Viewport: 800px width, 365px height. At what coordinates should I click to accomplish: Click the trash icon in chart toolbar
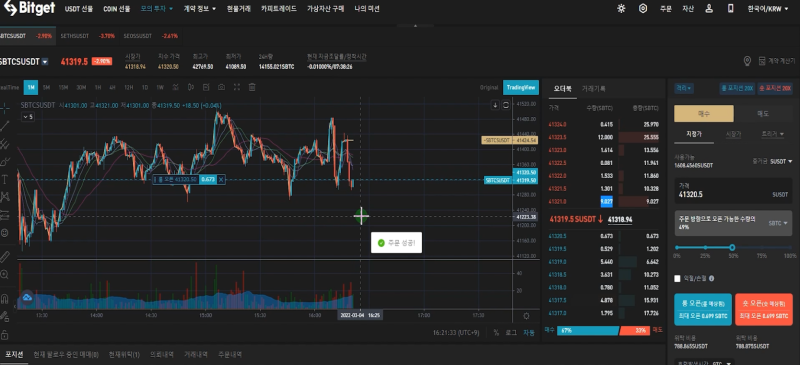pos(252,87)
